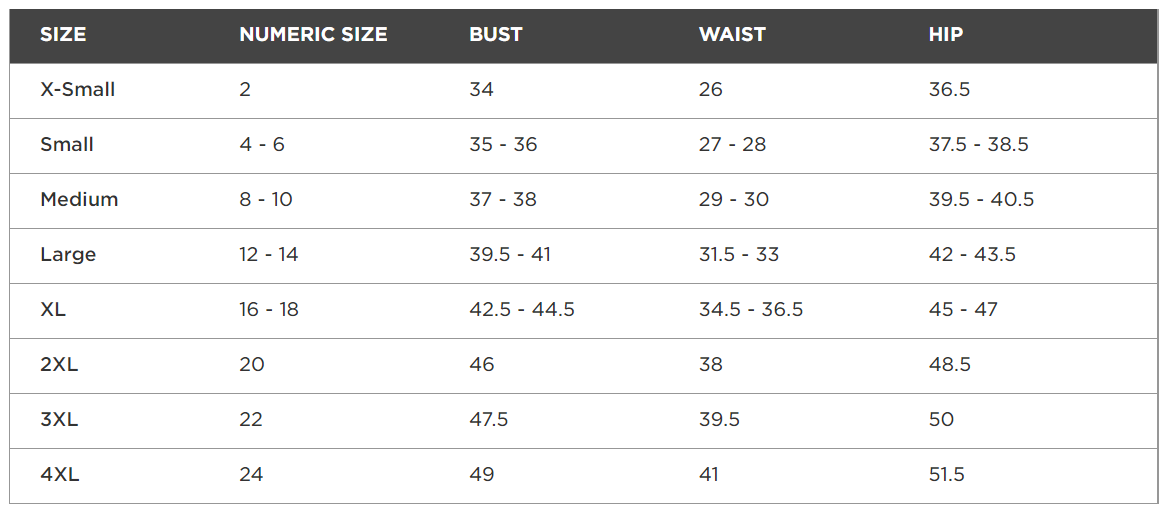
Task: Click the 39.5 - 41 bust value
Action: click(510, 255)
